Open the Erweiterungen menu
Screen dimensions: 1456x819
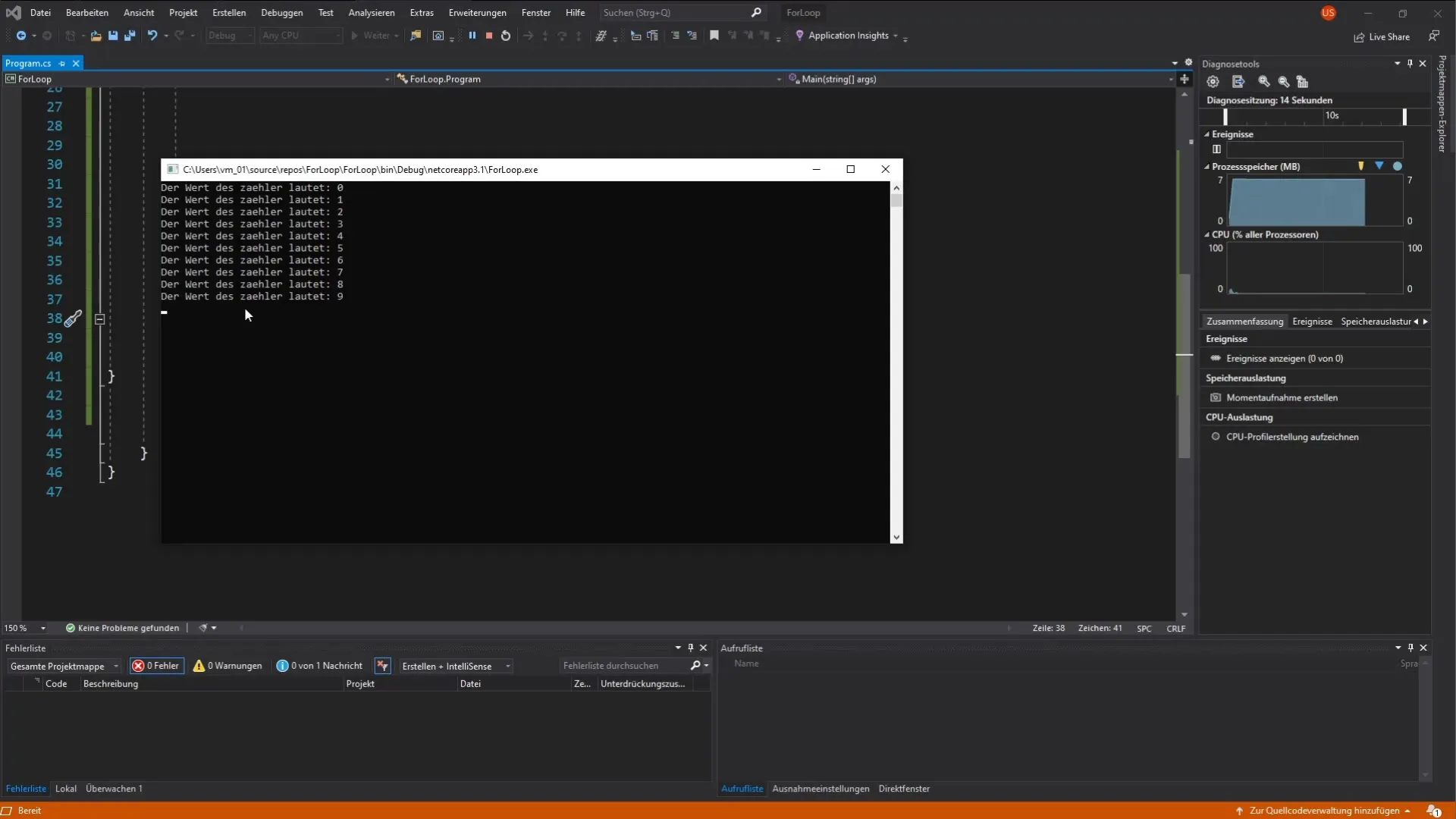pos(477,13)
